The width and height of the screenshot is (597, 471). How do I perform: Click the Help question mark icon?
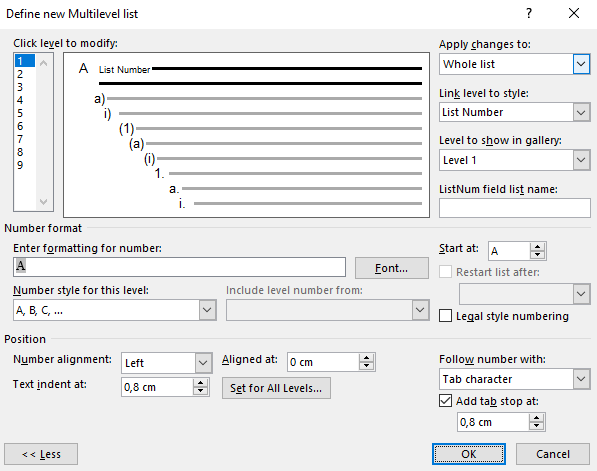coord(529,14)
